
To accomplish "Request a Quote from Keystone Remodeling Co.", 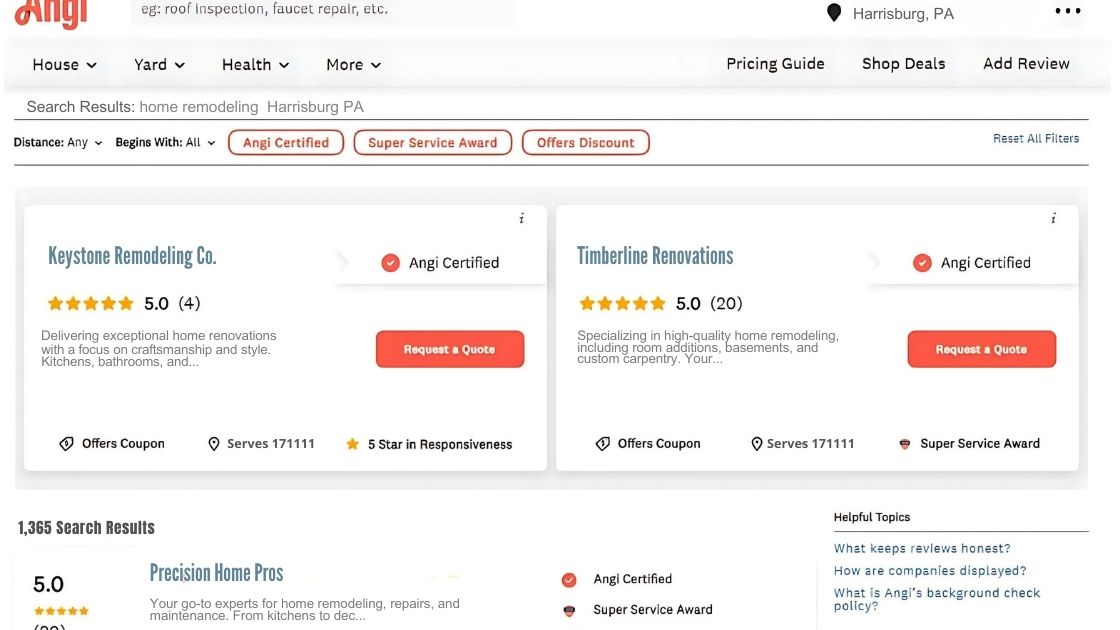I will click(x=449, y=349).
